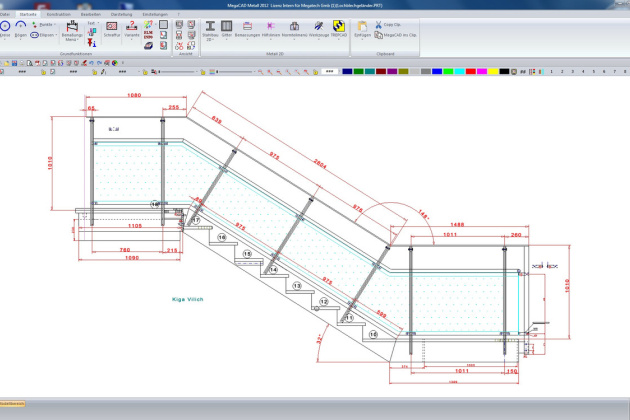Expand the Ellipsen dropdown
The height and width of the screenshot is (420, 630).
(45, 34)
